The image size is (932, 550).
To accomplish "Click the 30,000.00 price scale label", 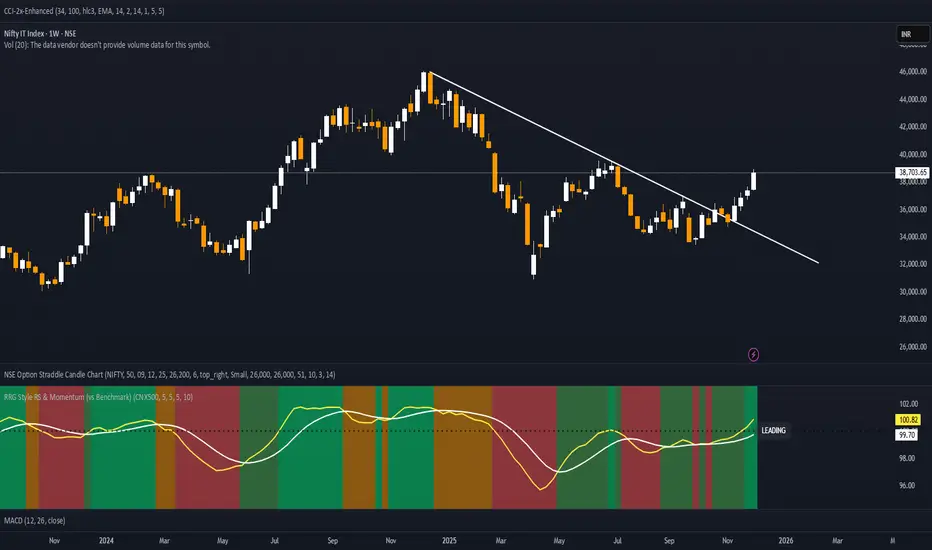I will pyautogui.click(x=913, y=291).
